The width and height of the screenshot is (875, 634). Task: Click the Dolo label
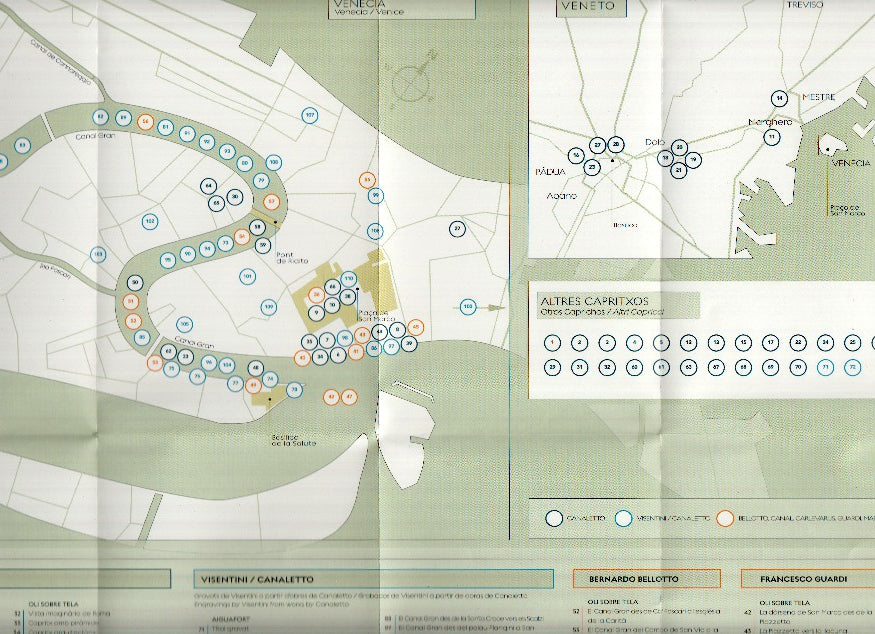(x=655, y=142)
